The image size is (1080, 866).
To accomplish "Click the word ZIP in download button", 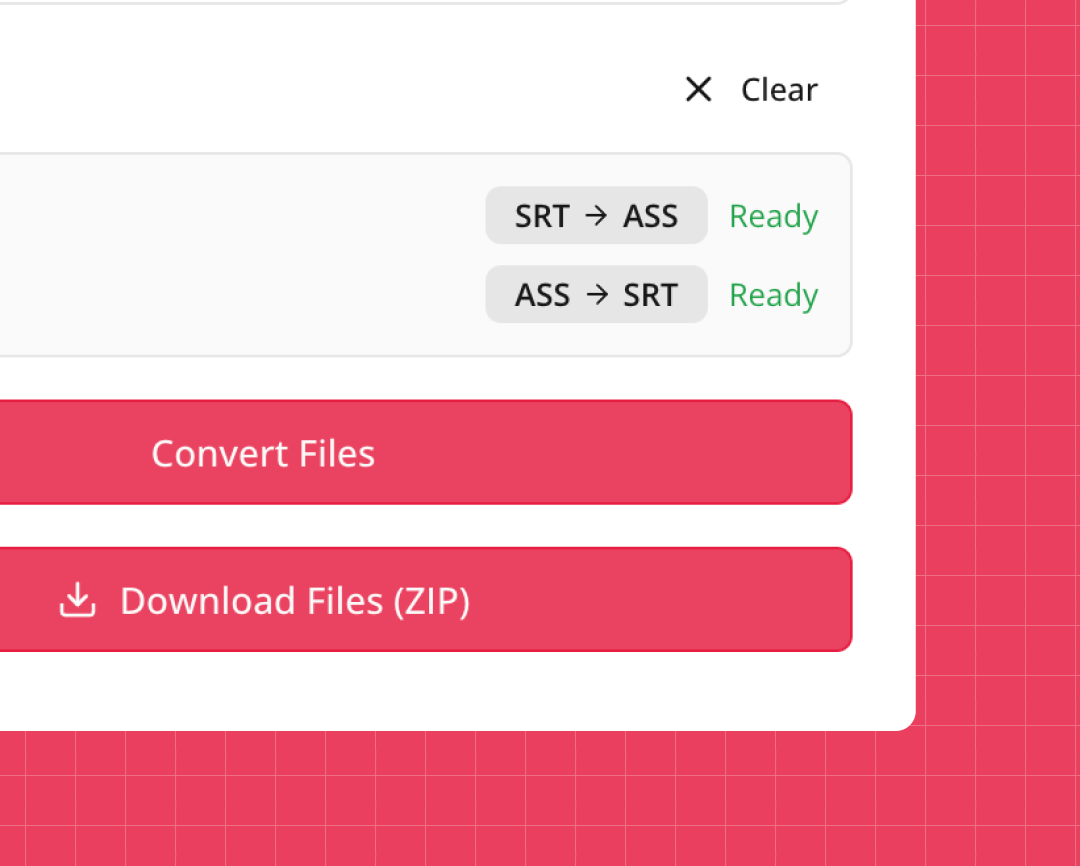I will [x=430, y=601].
